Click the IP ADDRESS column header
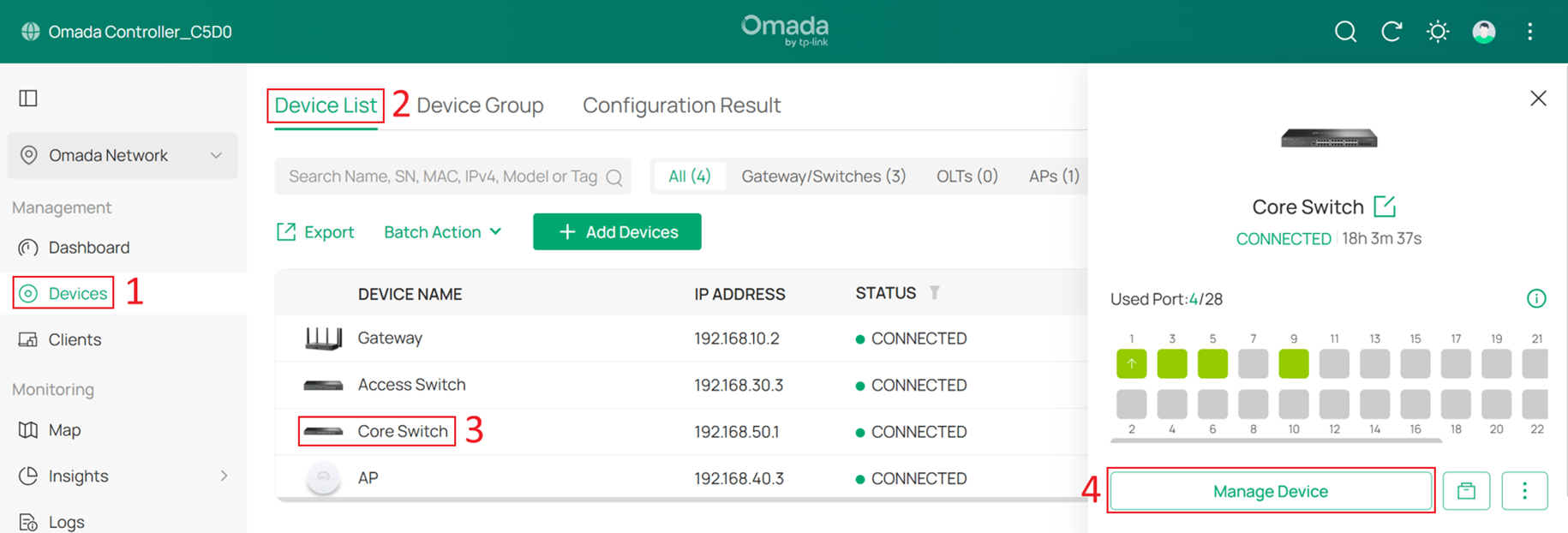1568x533 pixels. click(739, 294)
